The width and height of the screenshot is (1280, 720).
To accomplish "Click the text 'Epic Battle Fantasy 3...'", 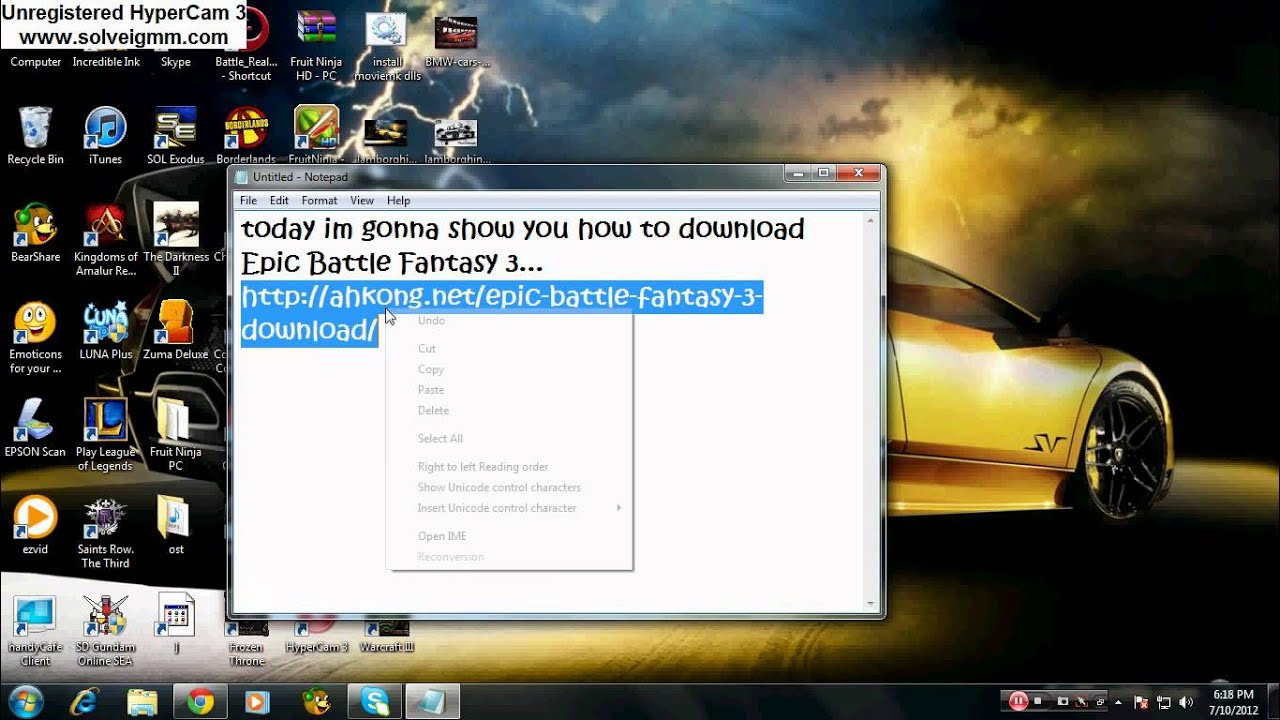I will coord(394,264).
